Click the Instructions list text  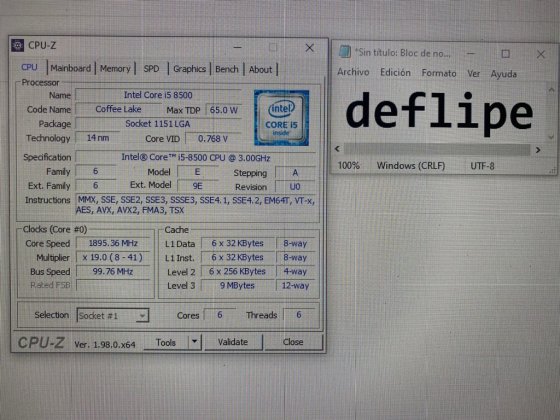tap(196, 205)
